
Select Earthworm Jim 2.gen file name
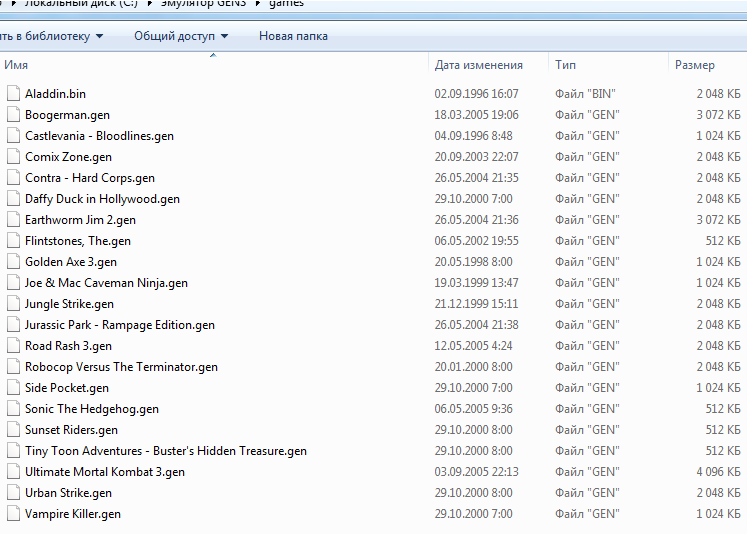[x=80, y=220]
